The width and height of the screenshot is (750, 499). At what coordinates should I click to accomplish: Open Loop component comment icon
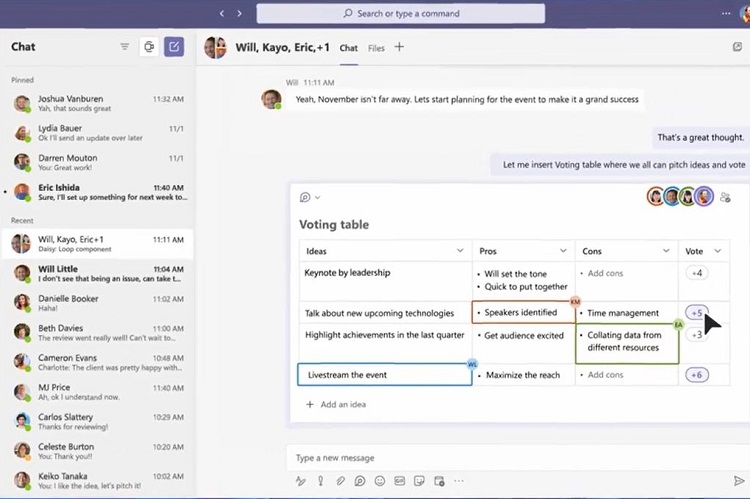(x=305, y=197)
